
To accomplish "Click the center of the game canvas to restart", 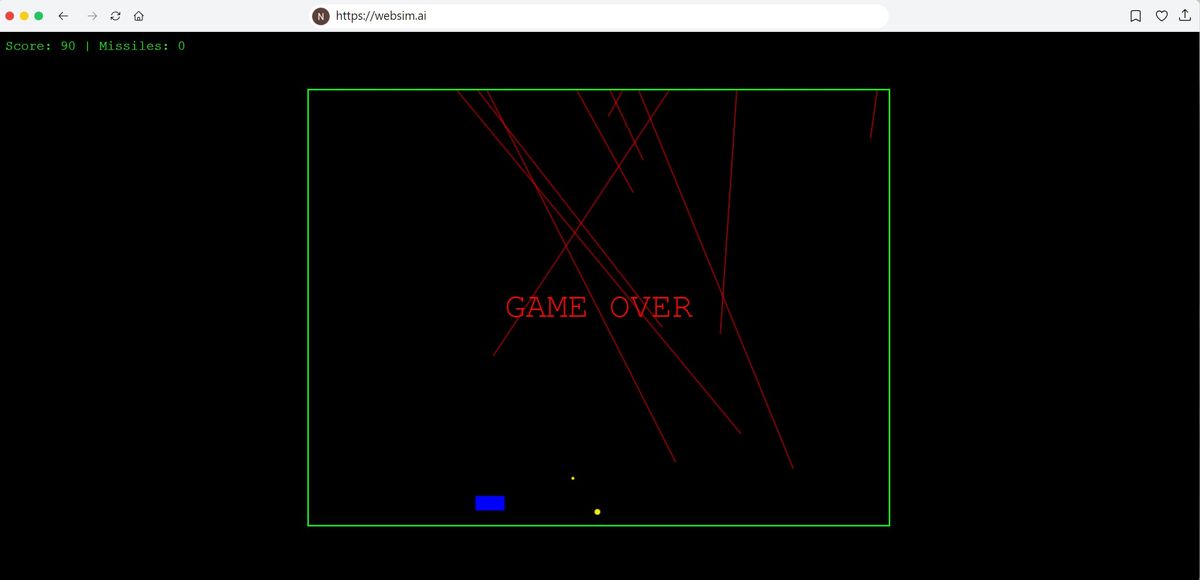I will click(598, 307).
